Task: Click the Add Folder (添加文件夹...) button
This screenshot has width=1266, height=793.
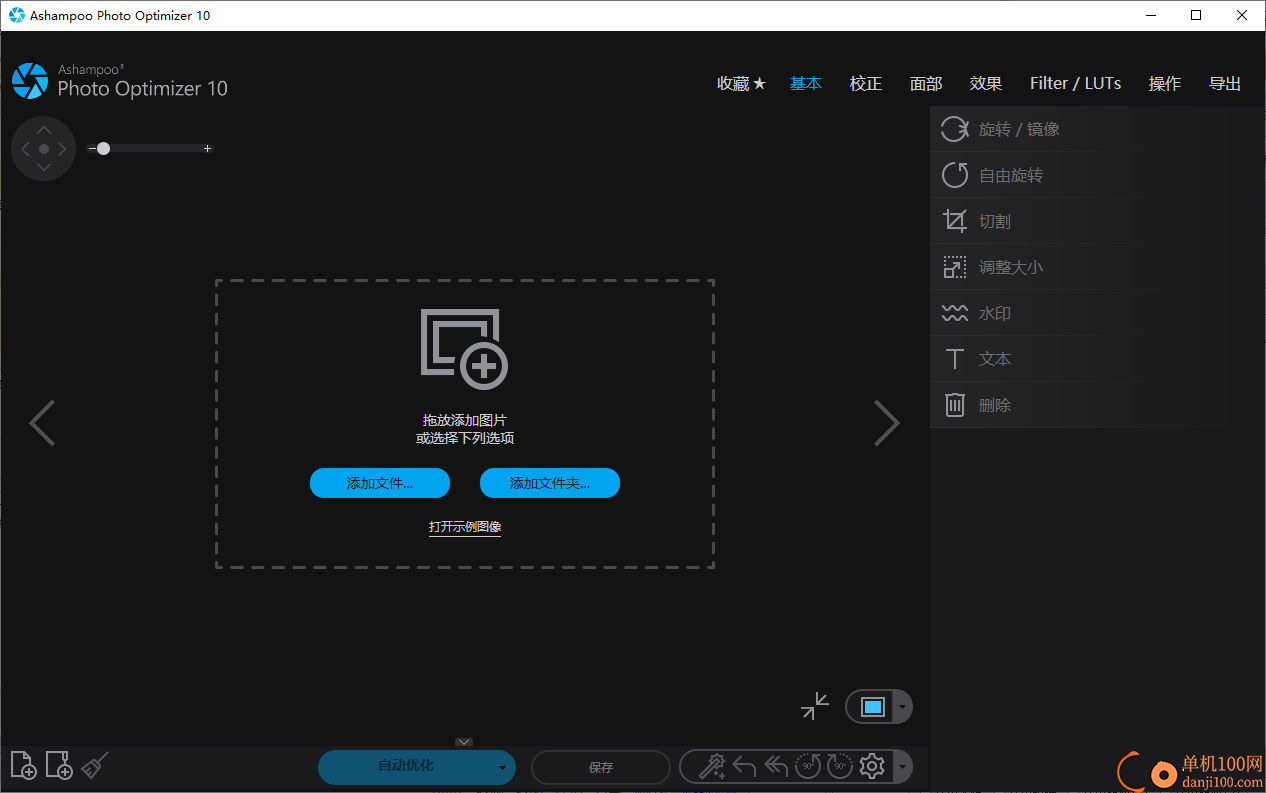Action: tap(550, 483)
